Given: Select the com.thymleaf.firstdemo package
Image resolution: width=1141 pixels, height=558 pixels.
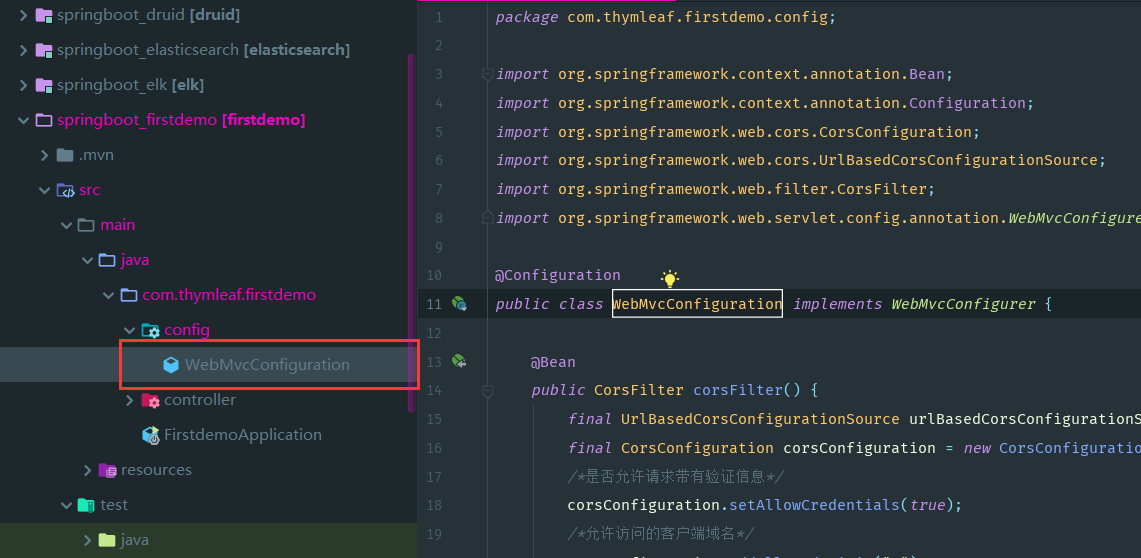Looking at the screenshot, I should coord(229,295).
